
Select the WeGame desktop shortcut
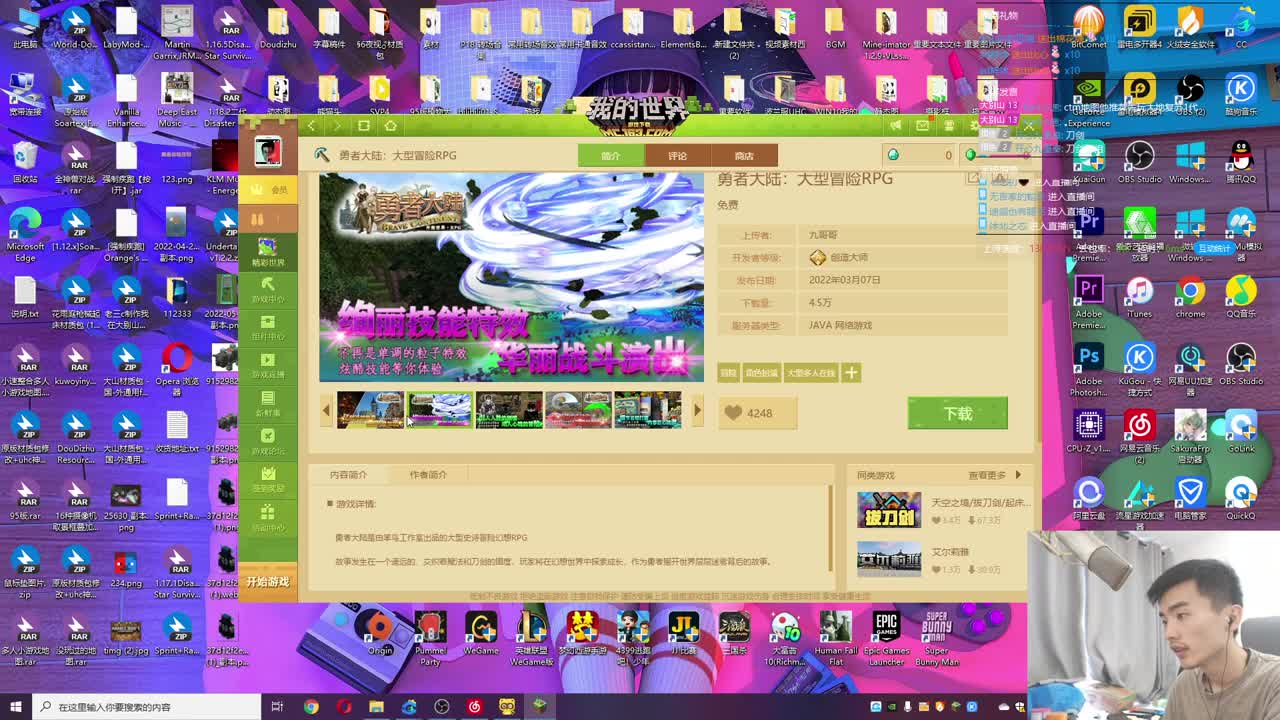481,634
